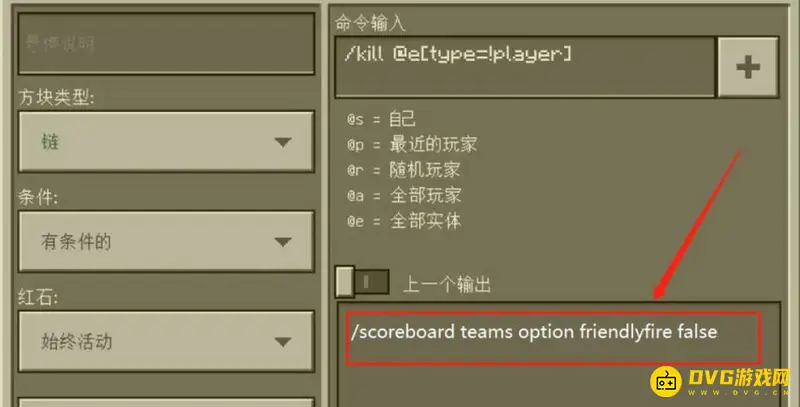Viewport: 800px width, 407px height.
Task: Click the 条件 label
Action: [38, 197]
